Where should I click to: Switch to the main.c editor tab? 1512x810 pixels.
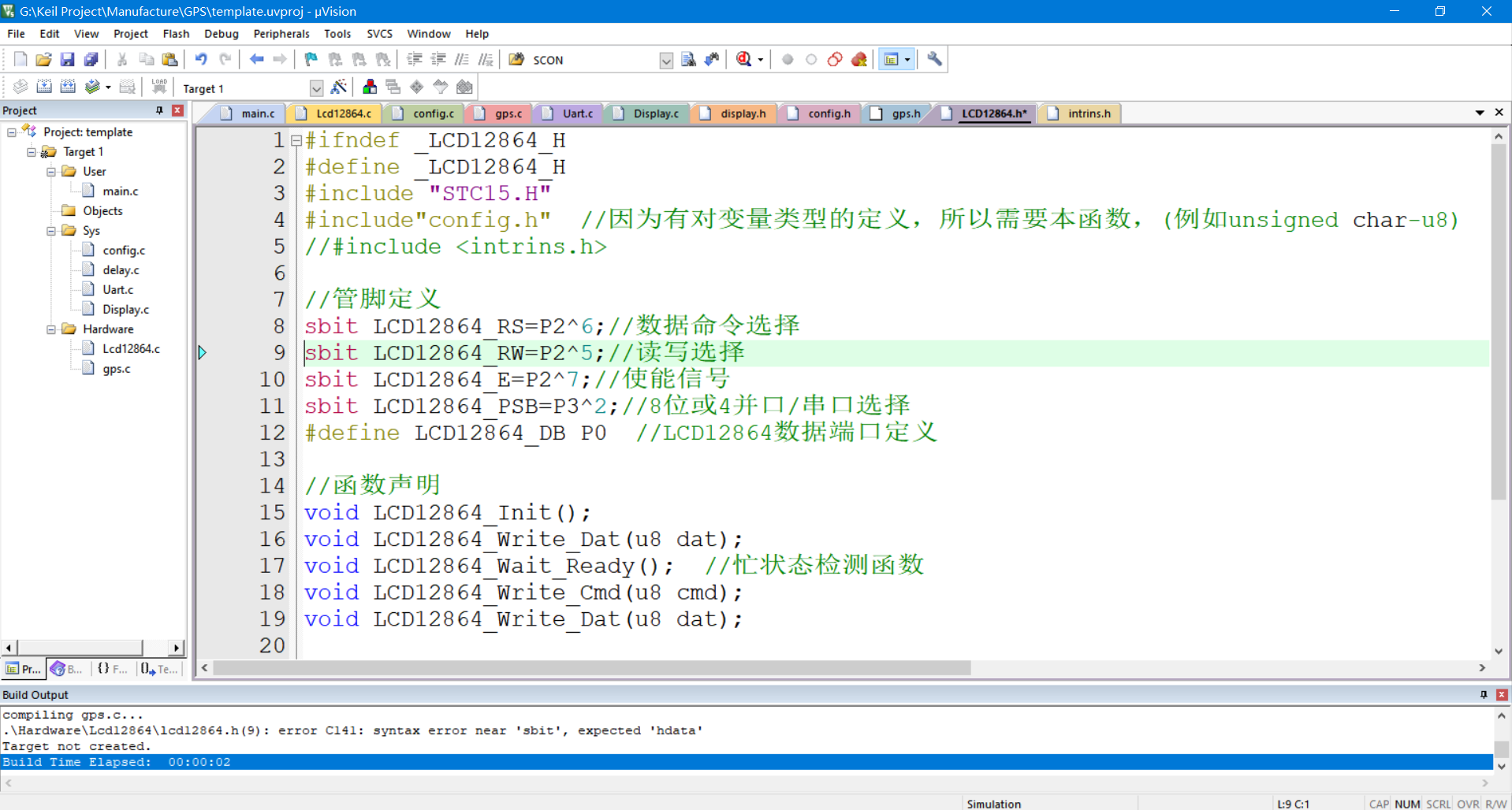pyautogui.click(x=249, y=113)
